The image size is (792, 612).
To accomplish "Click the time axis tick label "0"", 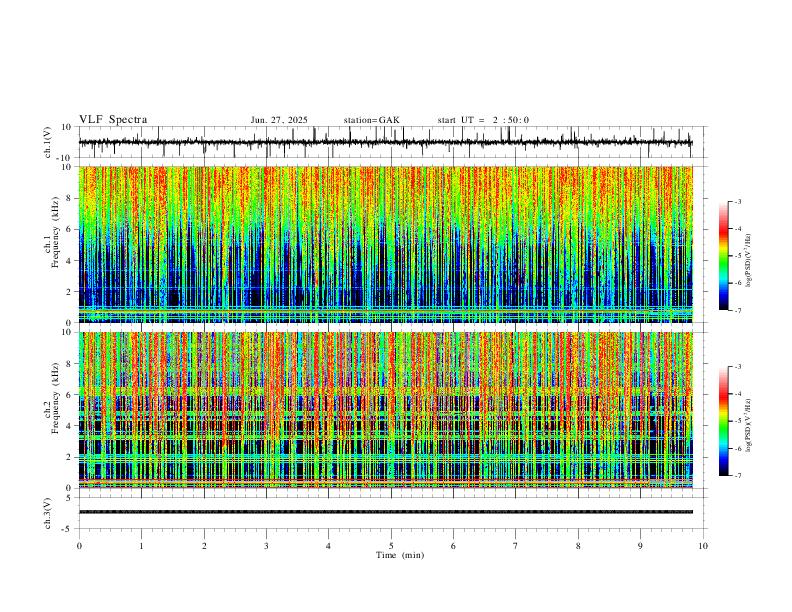I will pos(79,546).
